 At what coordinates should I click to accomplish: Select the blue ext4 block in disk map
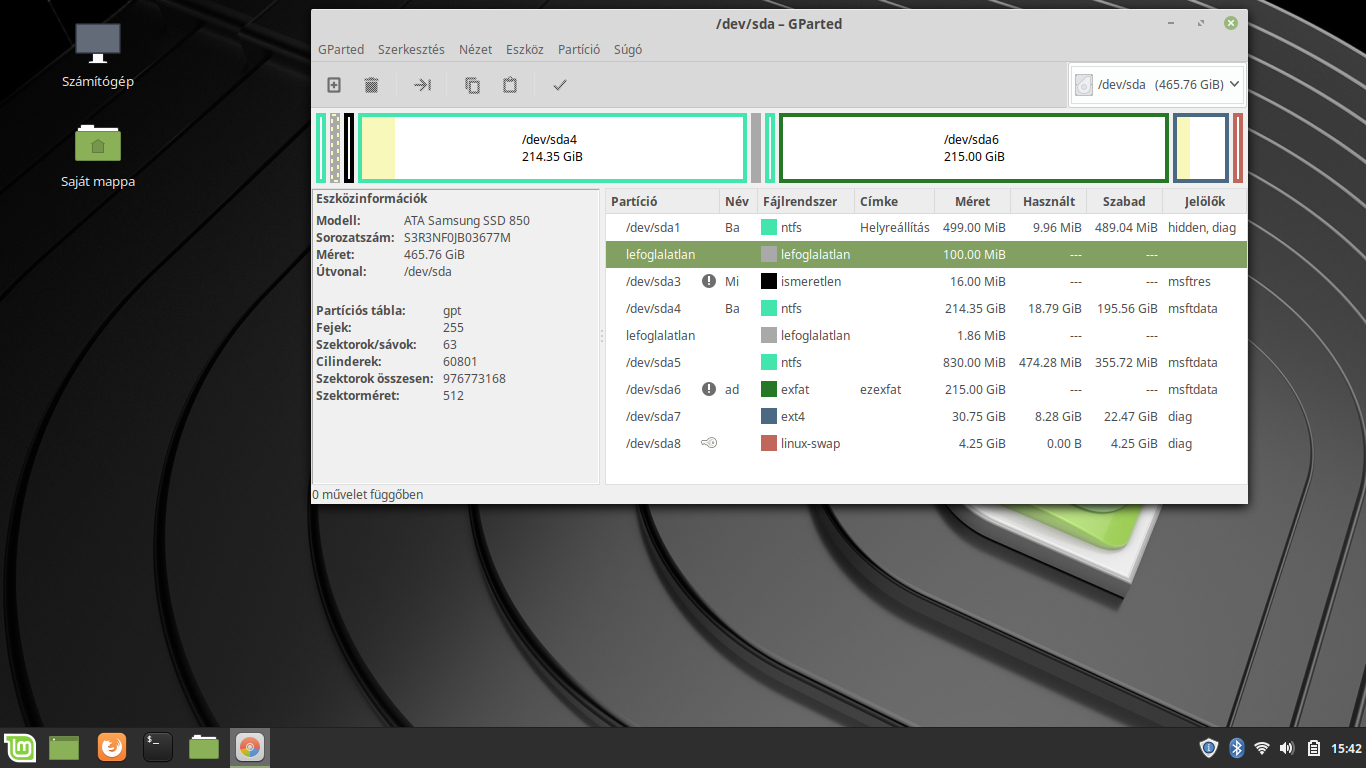point(1201,148)
